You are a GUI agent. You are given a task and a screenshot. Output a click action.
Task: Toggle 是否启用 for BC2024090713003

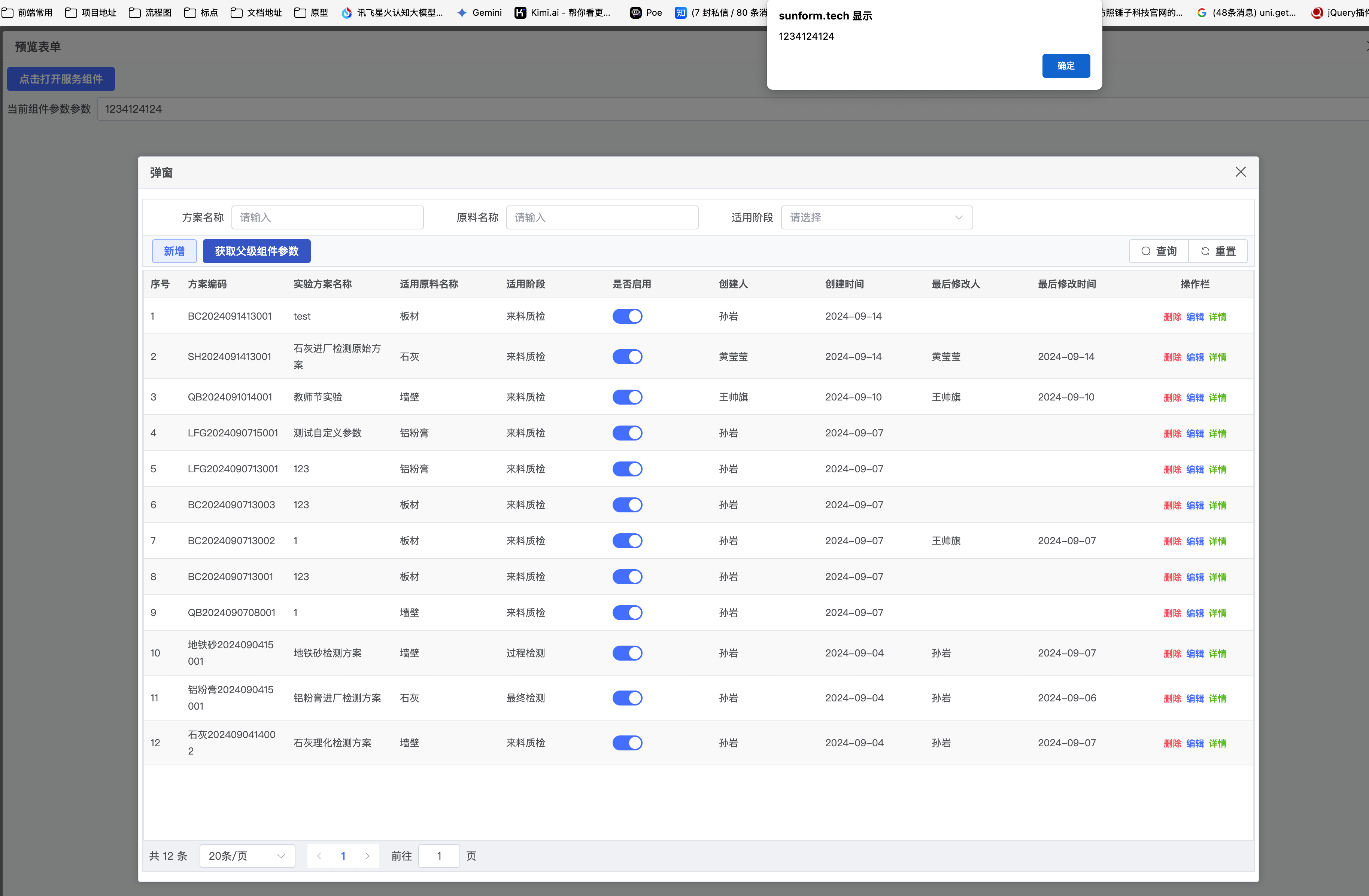[x=627, y=505]
